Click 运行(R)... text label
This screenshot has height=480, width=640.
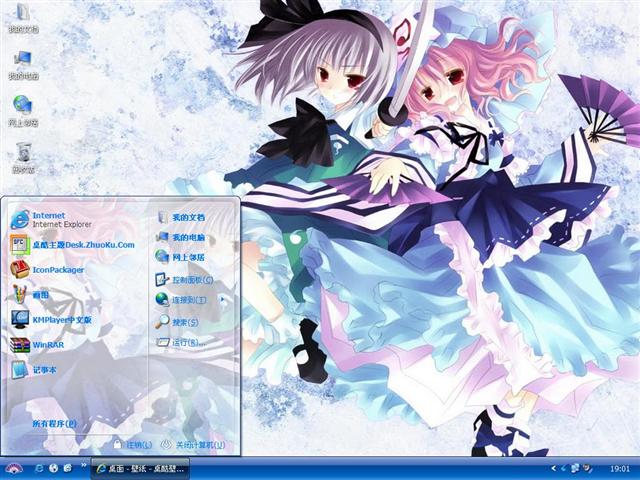tap(189, 342)
